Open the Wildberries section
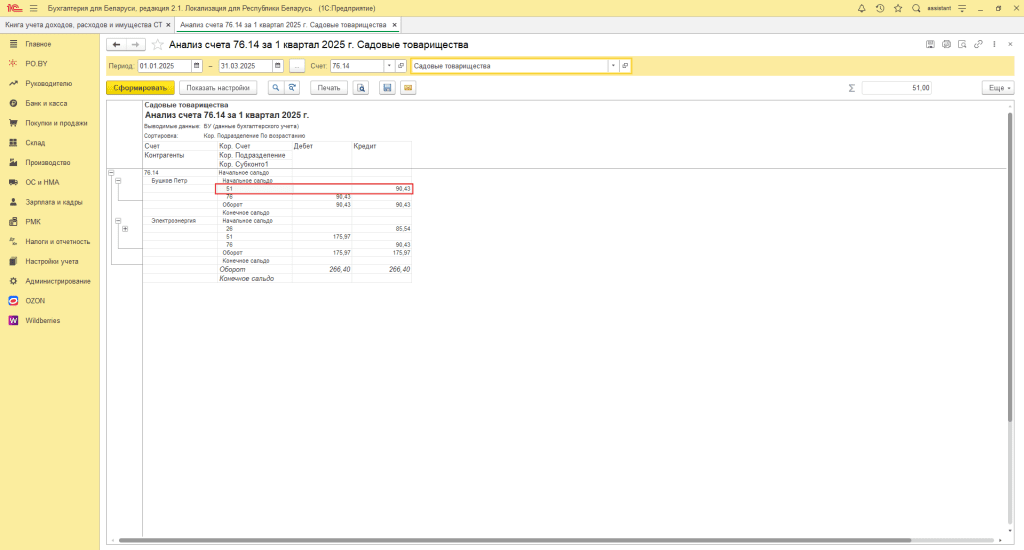 (43, 321)
